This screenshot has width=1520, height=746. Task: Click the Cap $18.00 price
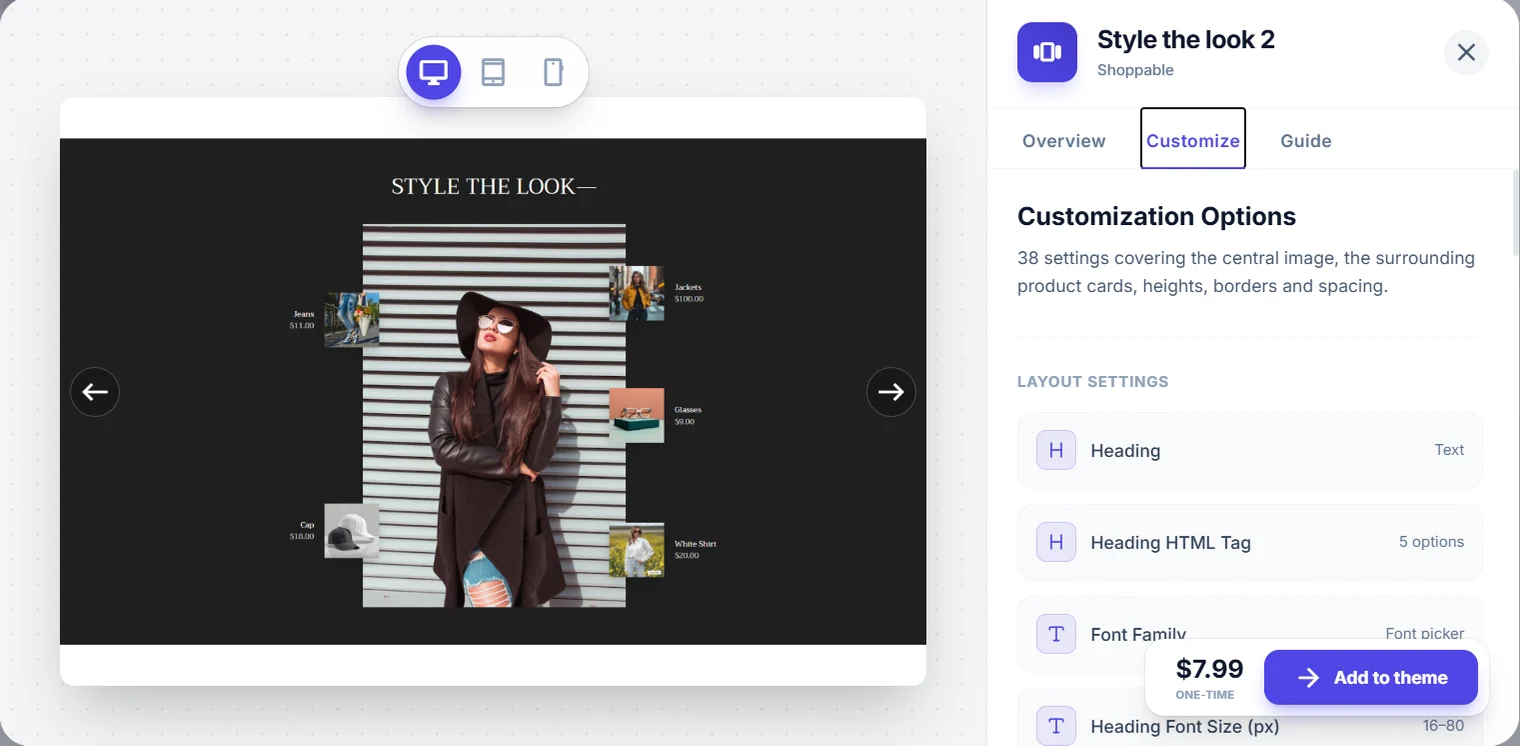point(302,537)
